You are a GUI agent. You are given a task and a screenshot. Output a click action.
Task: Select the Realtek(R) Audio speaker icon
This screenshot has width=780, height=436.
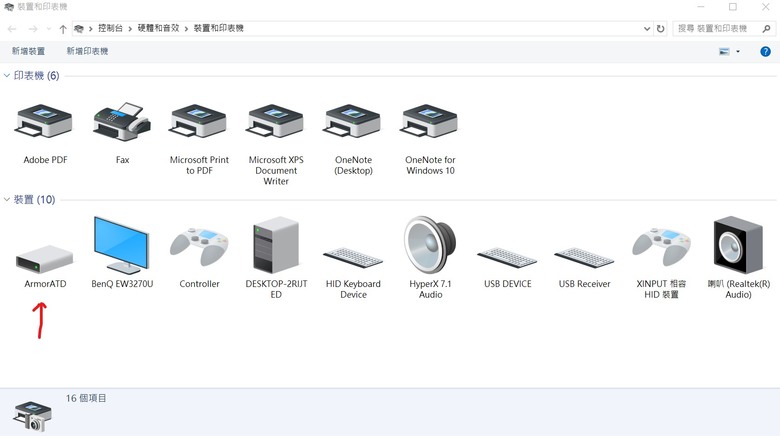(738, 245)
